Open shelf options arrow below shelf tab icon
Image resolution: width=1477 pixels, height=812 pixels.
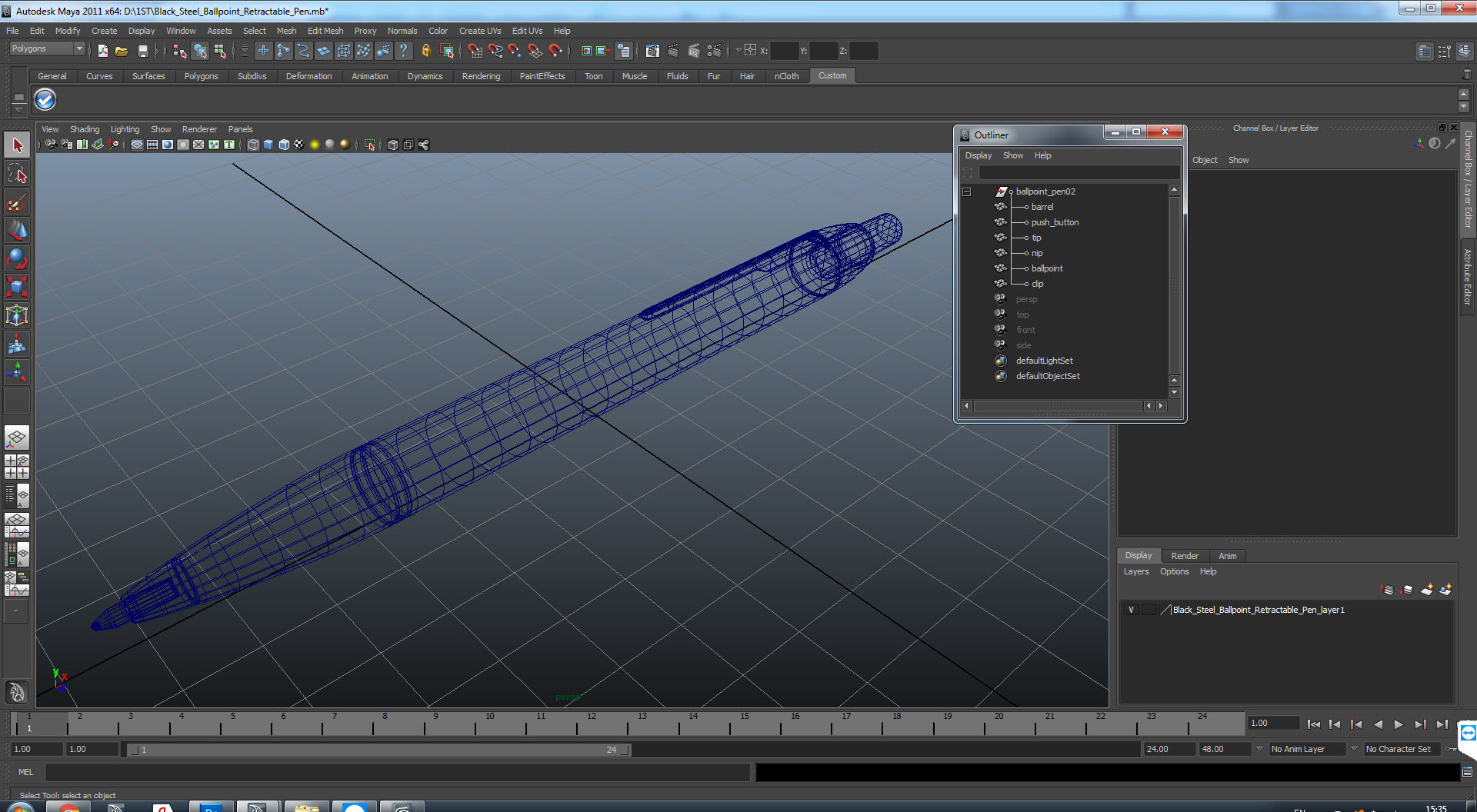pos(19,110)
